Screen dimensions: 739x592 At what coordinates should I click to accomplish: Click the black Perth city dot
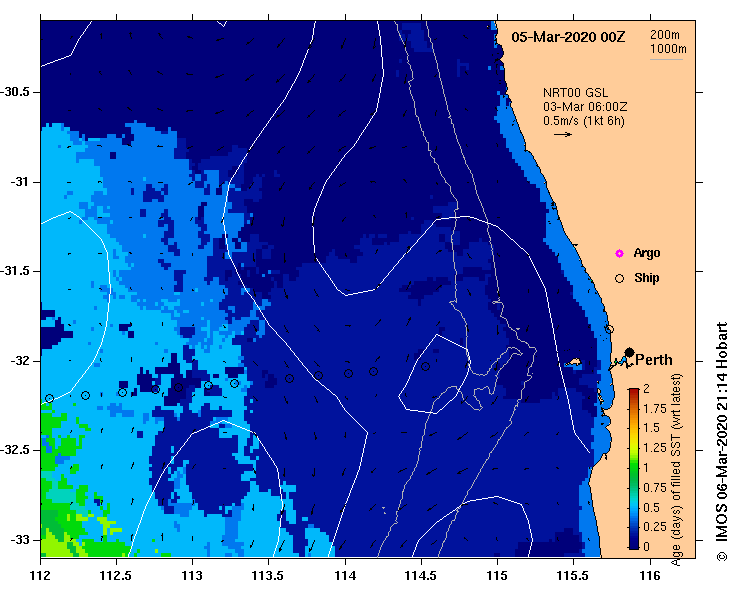629,352
